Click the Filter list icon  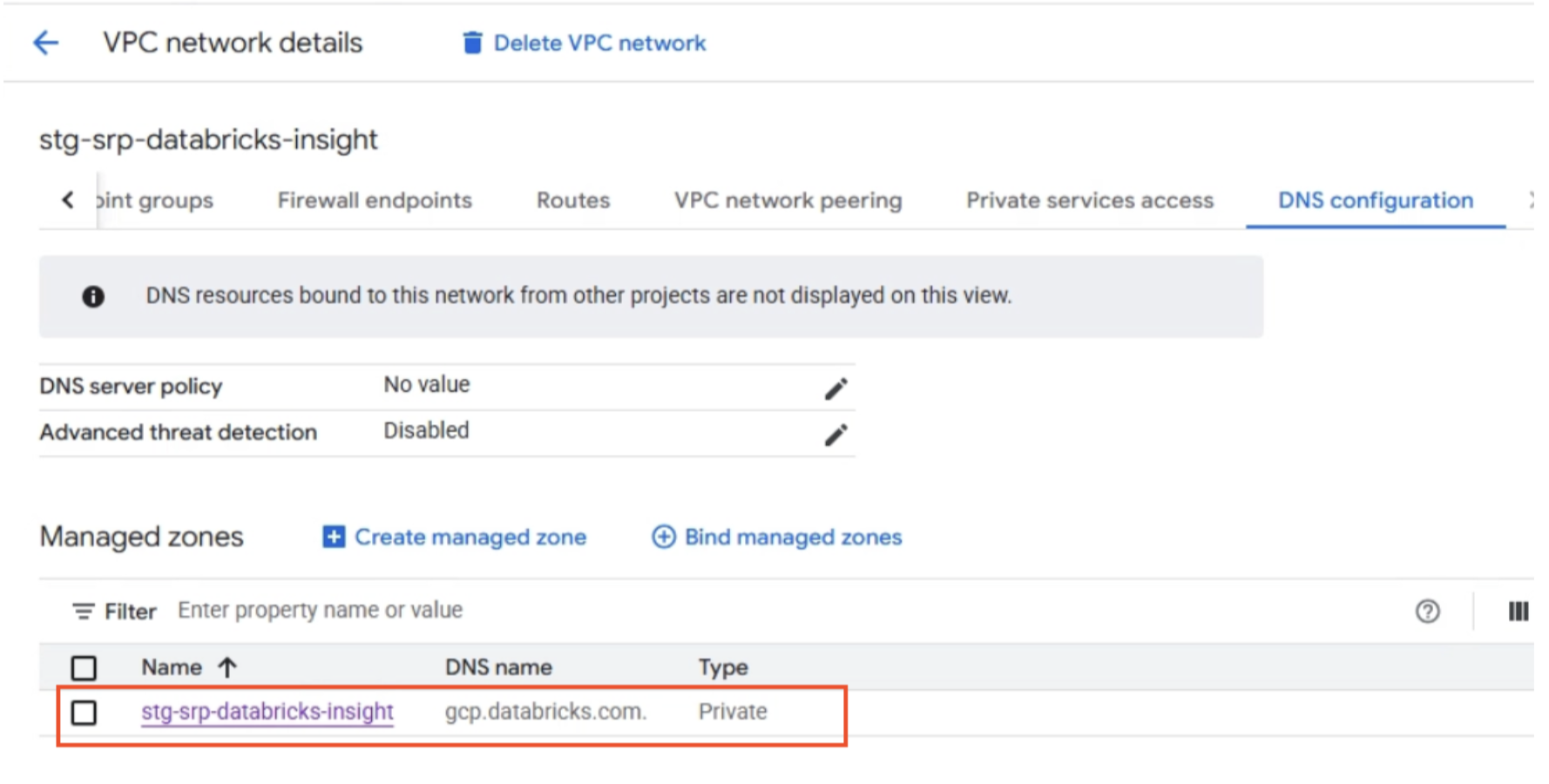coord(83,612)
